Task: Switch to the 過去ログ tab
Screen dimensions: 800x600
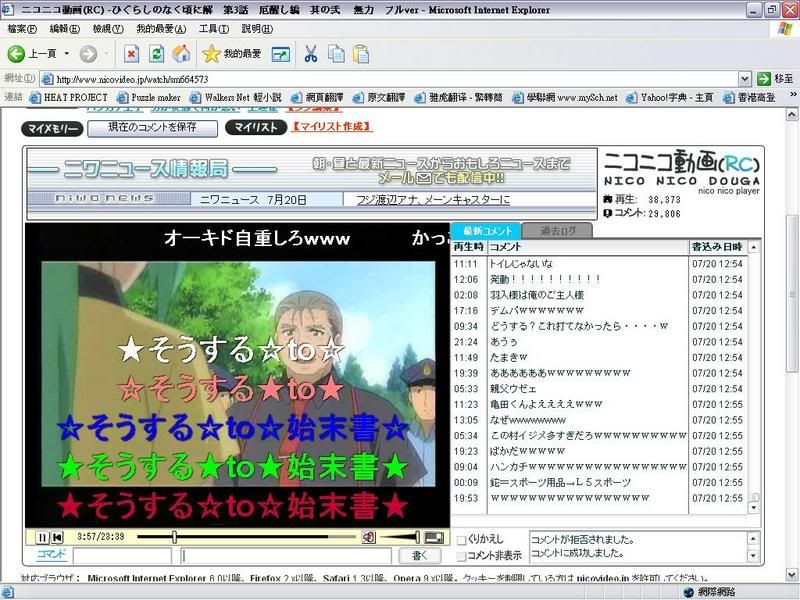Action: [555, 231]
